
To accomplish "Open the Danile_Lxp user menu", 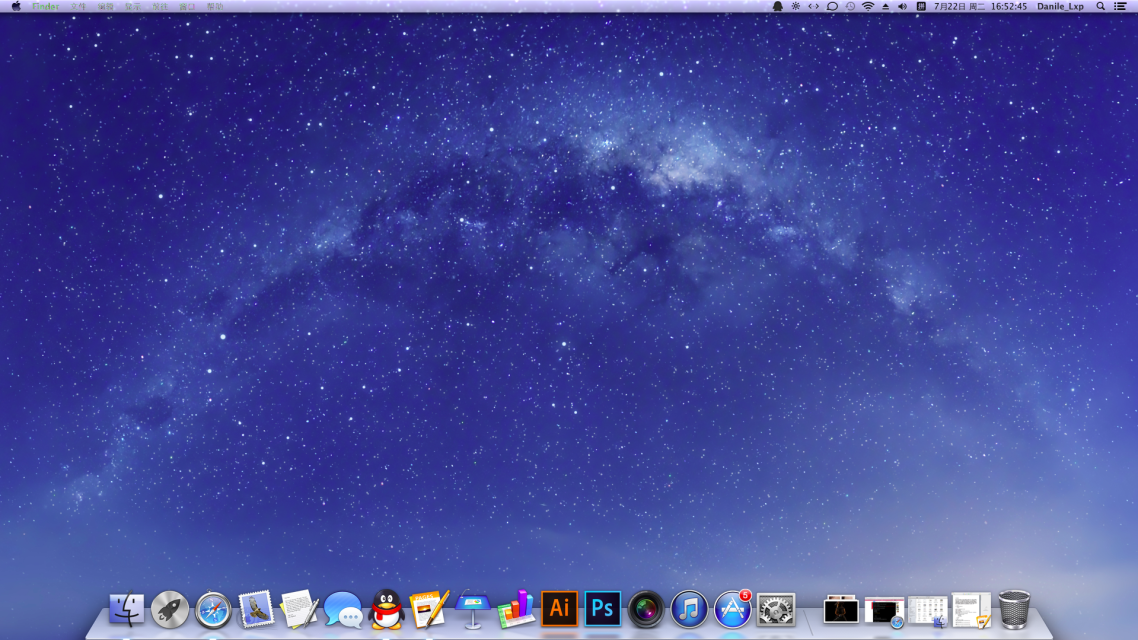I will click(1060, 6).
